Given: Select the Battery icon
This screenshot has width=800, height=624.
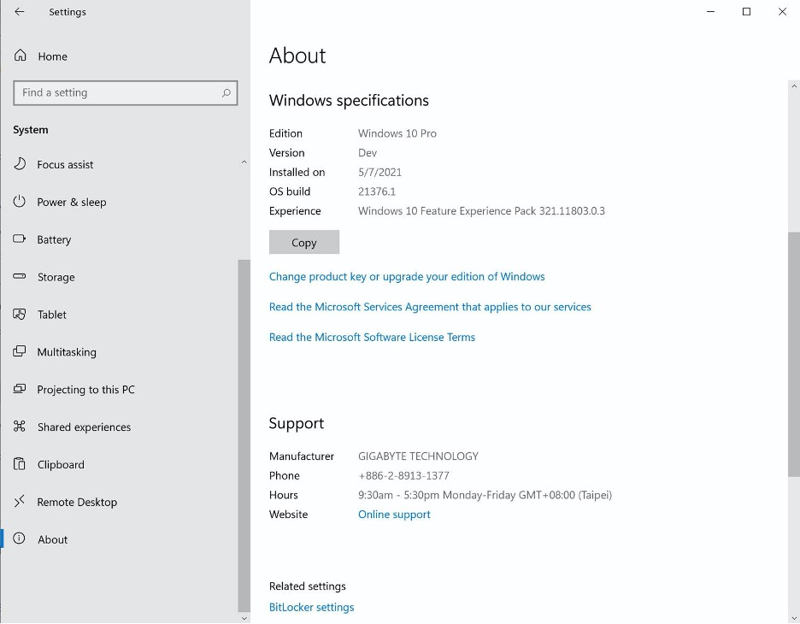Looking at the screenshot, I should tap(19, 239).
